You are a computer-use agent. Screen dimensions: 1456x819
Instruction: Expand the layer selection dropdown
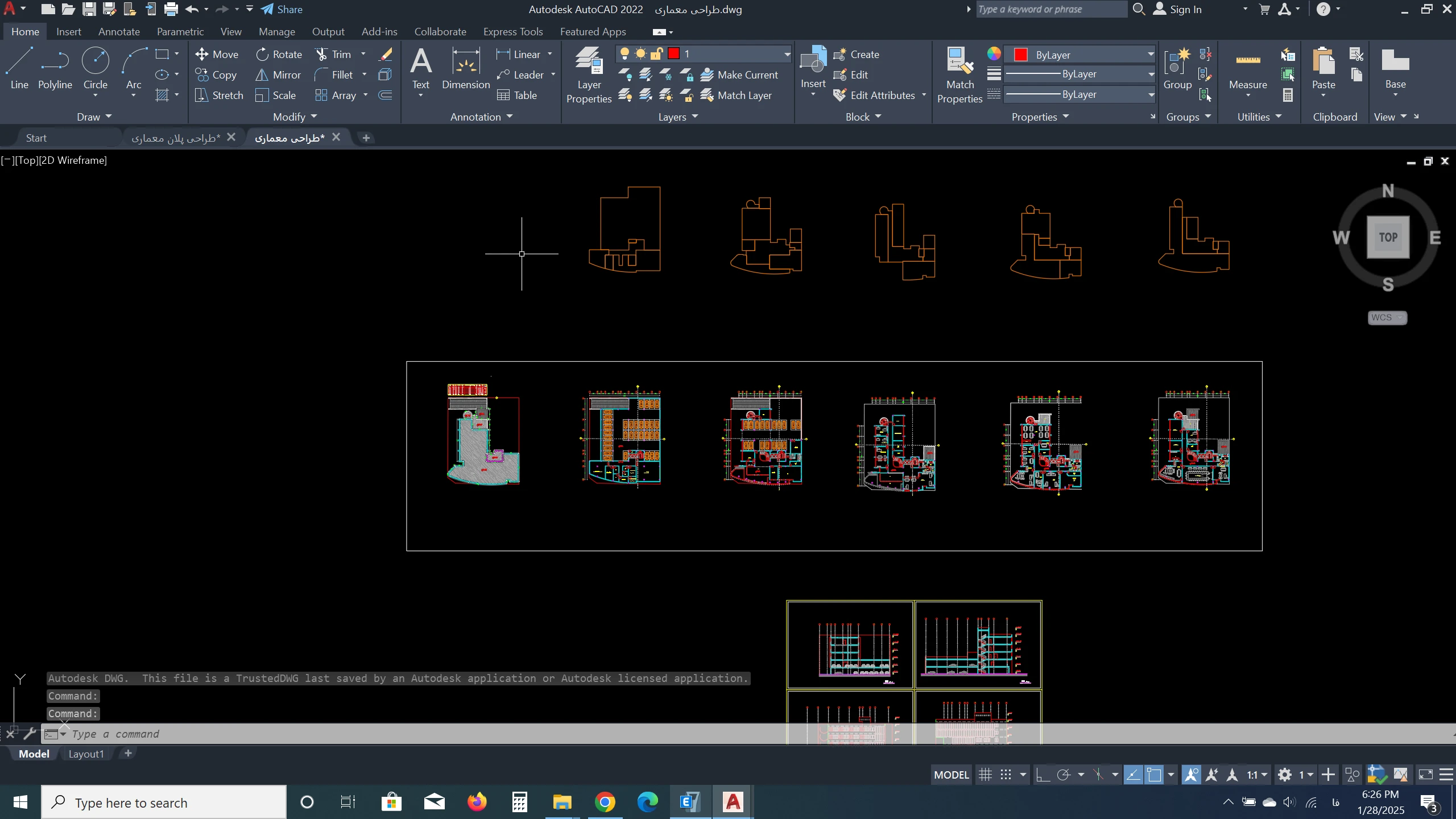pos(787,54)
